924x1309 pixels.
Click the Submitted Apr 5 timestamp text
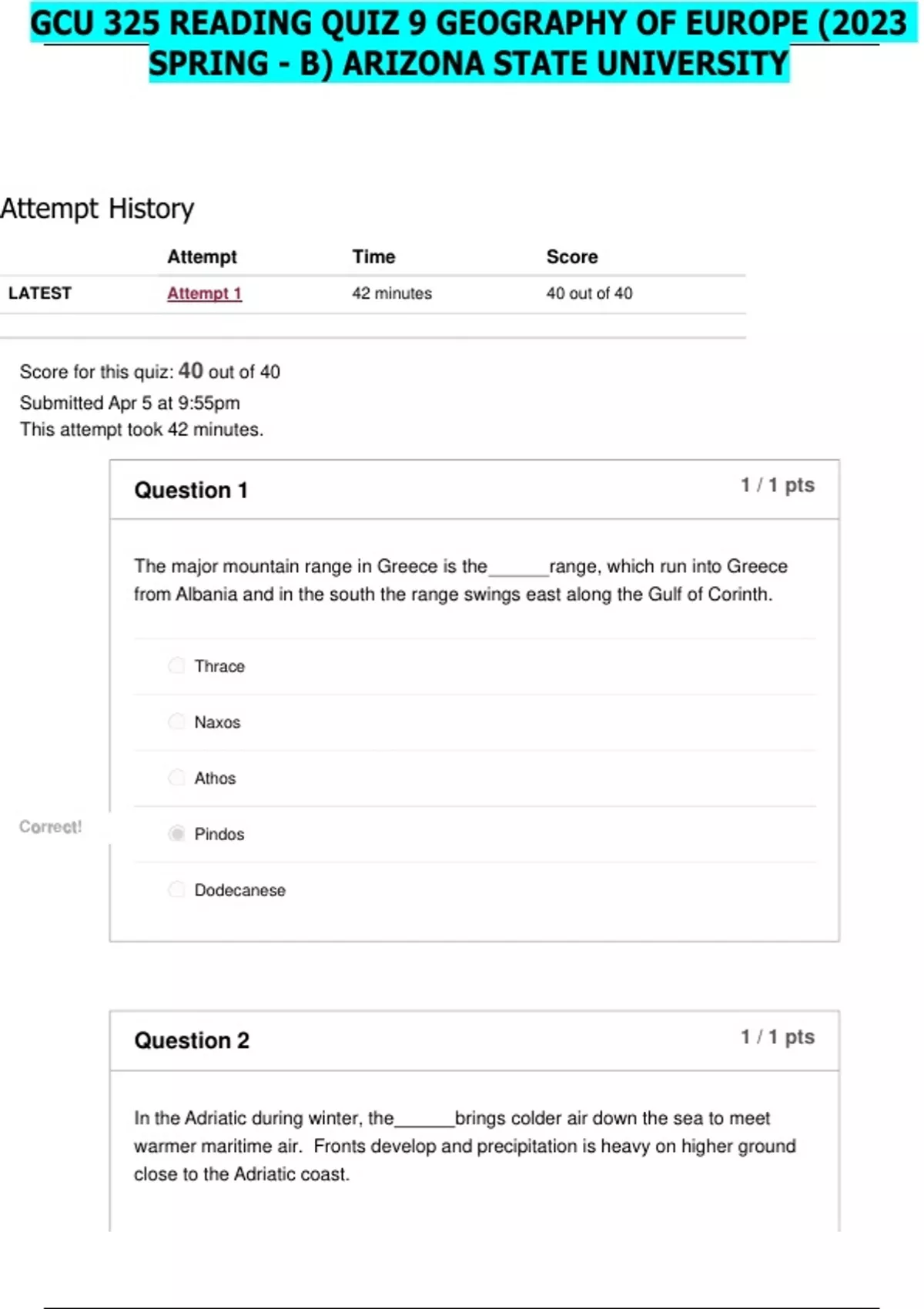tap(129, 403)
